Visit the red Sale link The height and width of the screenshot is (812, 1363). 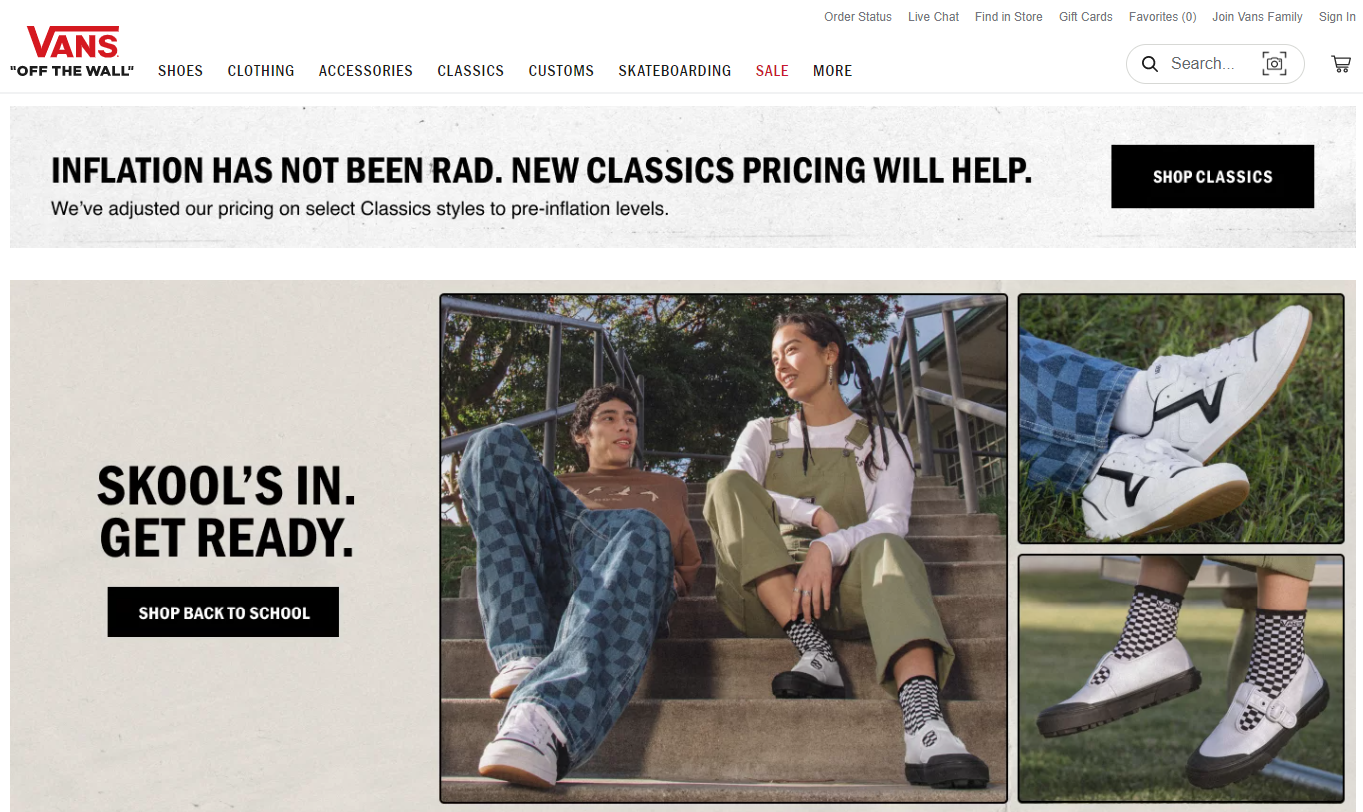pos(772,71)
